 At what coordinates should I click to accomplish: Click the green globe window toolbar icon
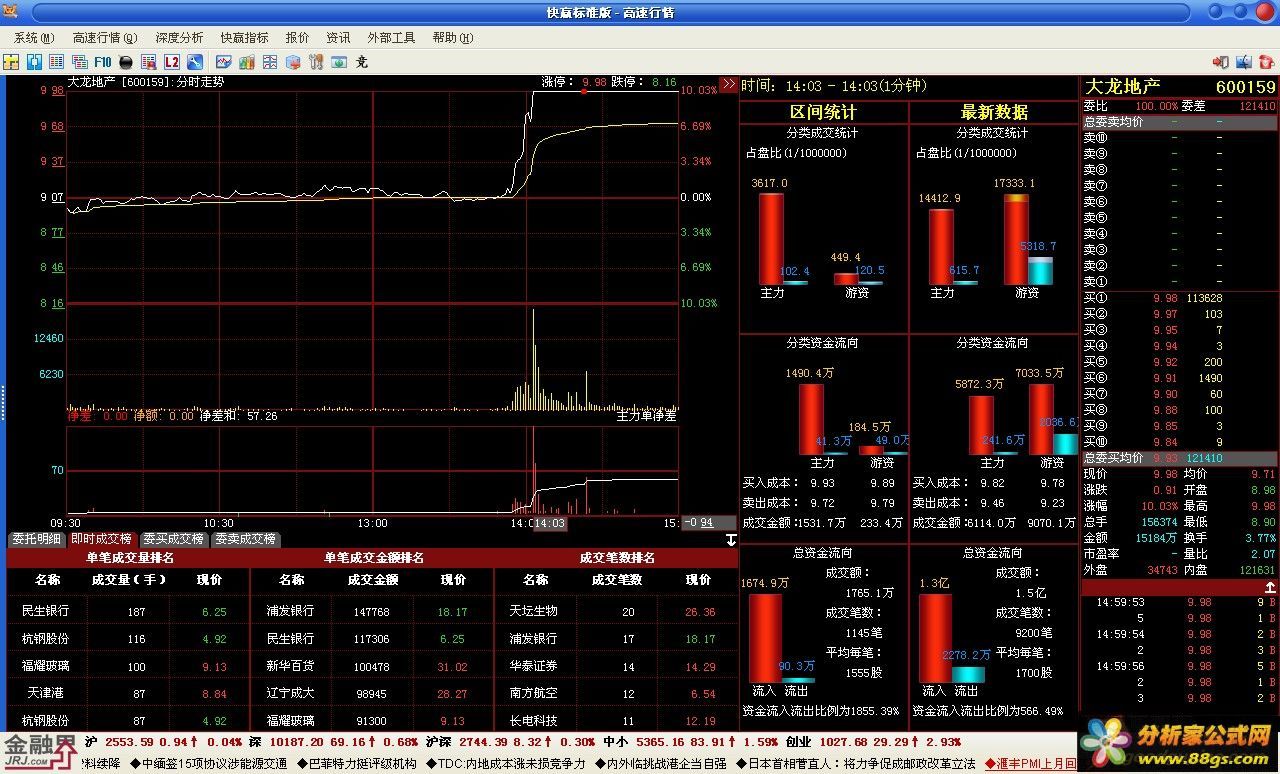(339, 62)
